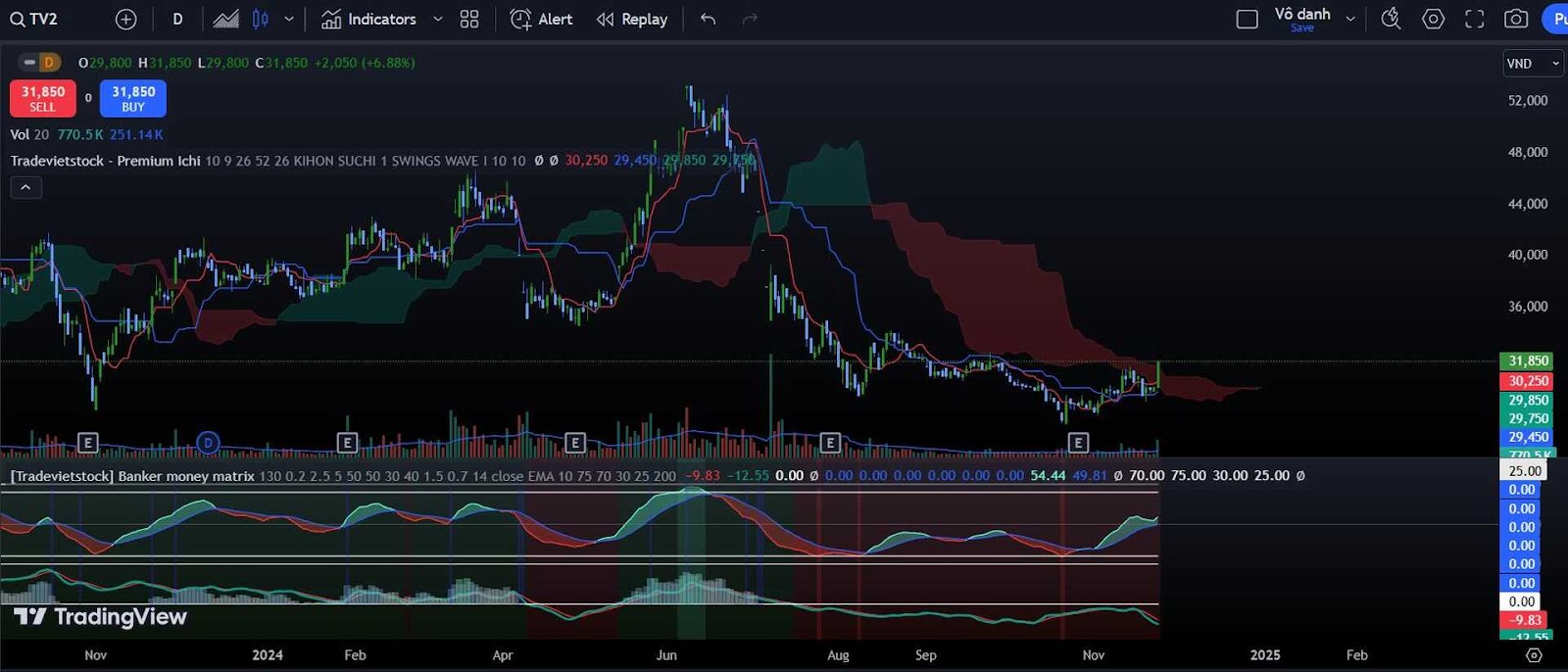Image resolution: width=1568 pixels, height=672 pixels.
Task: Undo the last chart action
Action: [x=708, y=19]
